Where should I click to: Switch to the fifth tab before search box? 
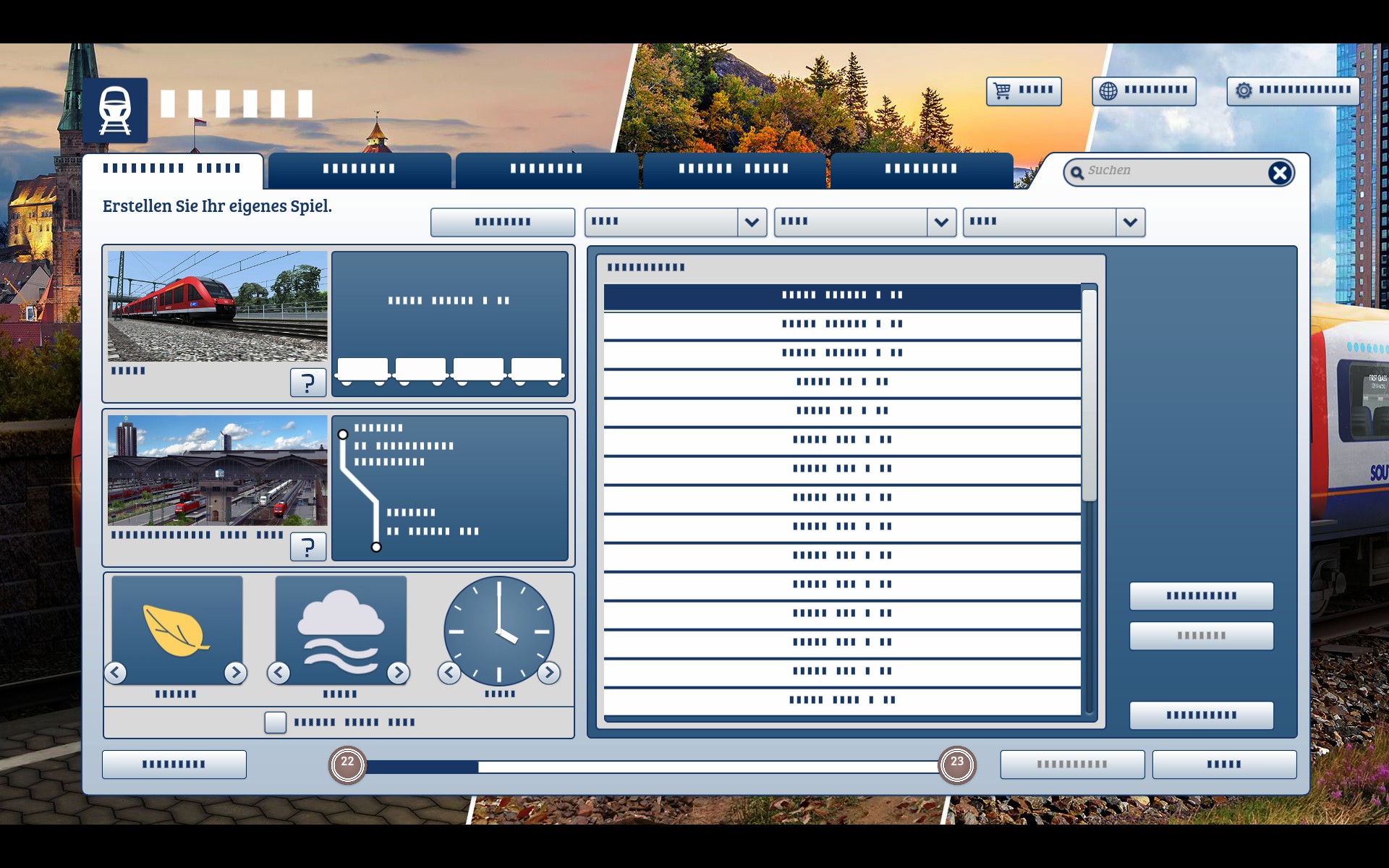pyautogui.click(x=920, y=170)
